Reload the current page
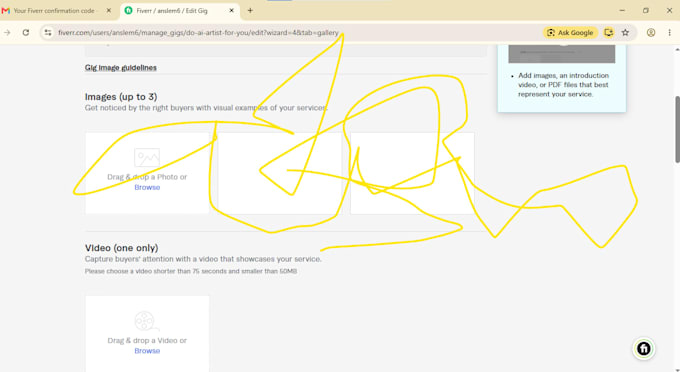This screenshot has width=680, height=372. coord(26,33)
